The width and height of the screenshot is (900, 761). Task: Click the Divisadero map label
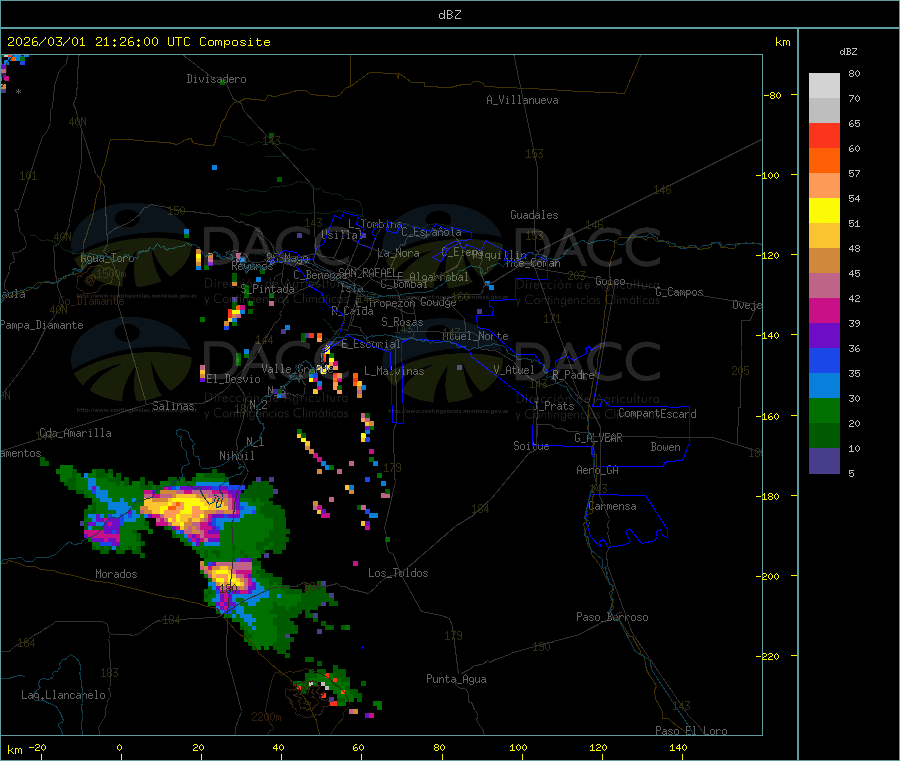216,79
